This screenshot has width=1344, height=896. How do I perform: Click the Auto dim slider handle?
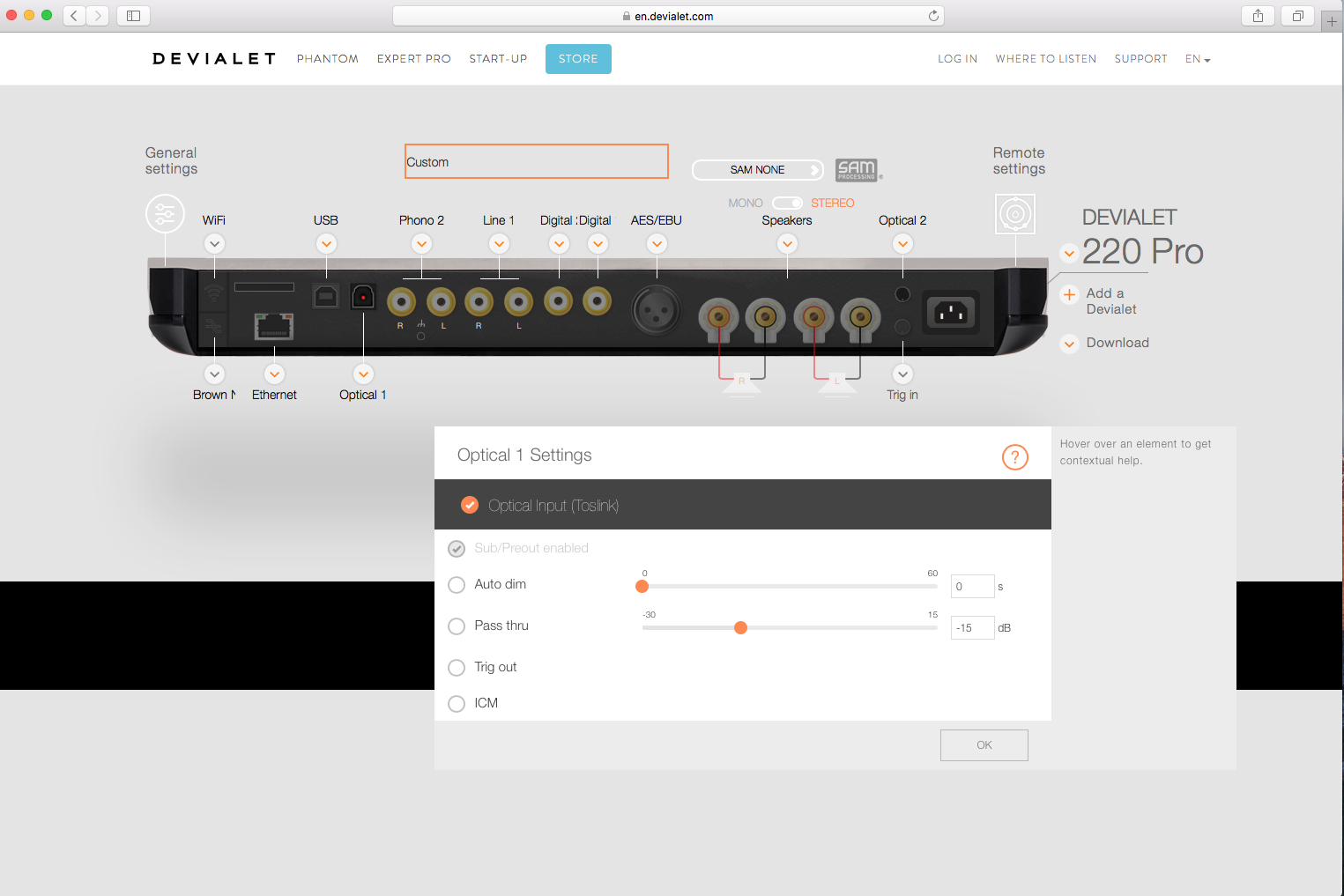point(642,587)
